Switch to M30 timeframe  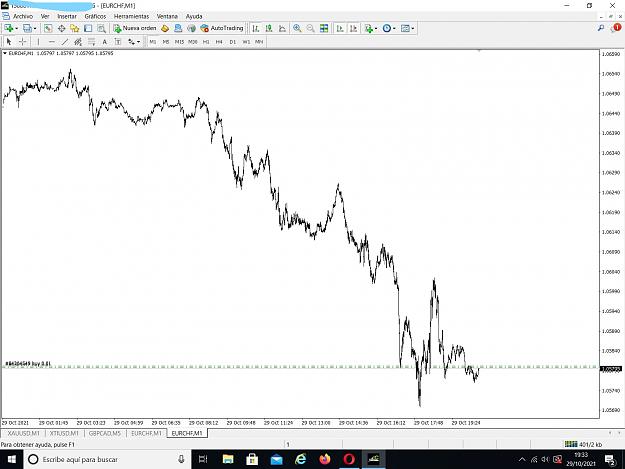tap(193, 41)
